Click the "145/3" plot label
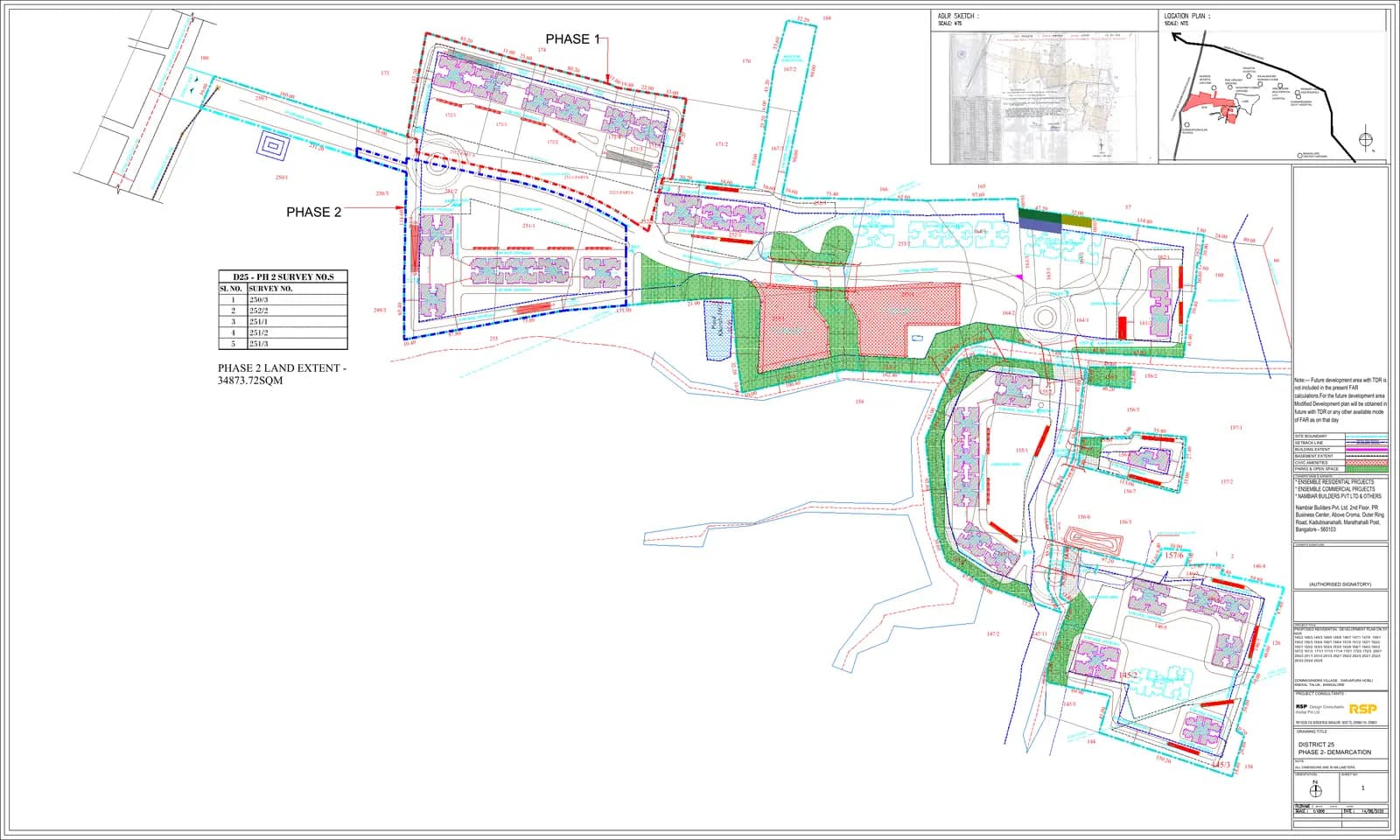 [1221, 765]
